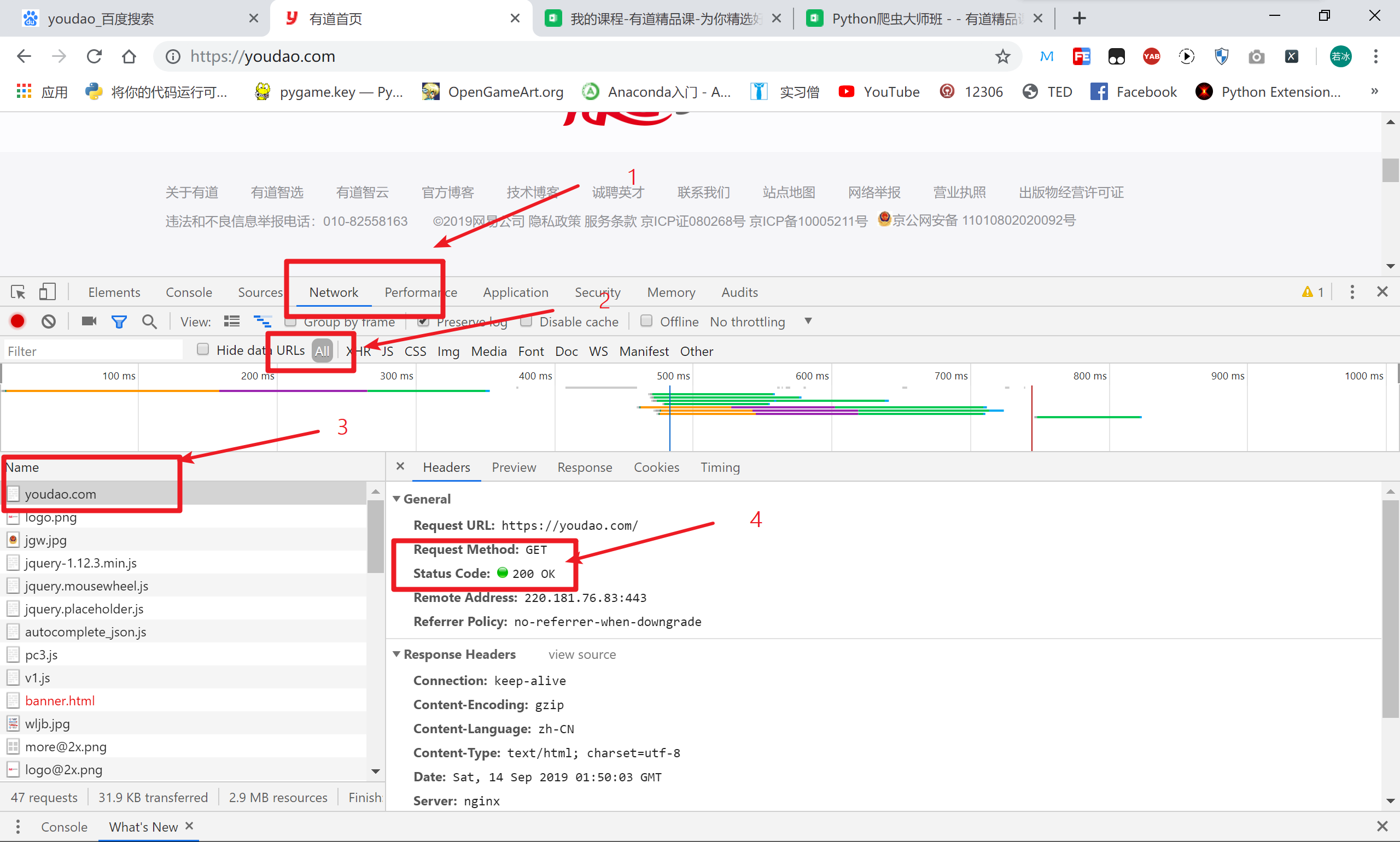The width and height of the screenshot is (1400, 842).
Task: Go back to the previous page
Action: [24, 56]
